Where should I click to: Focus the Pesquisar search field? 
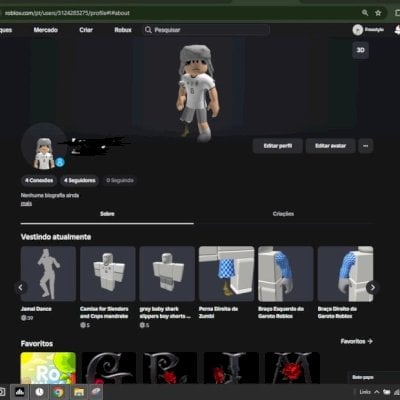(x=206, y=30)
